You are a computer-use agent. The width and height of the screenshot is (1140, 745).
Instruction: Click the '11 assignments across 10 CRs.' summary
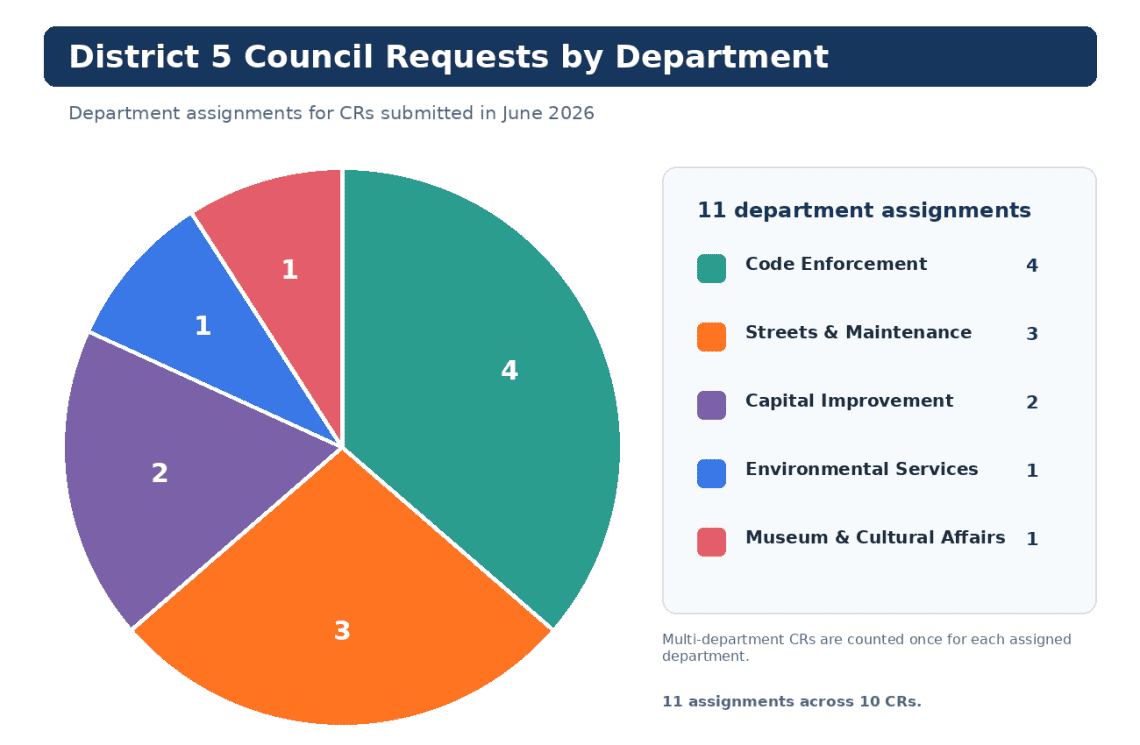[x=791, y=701]
